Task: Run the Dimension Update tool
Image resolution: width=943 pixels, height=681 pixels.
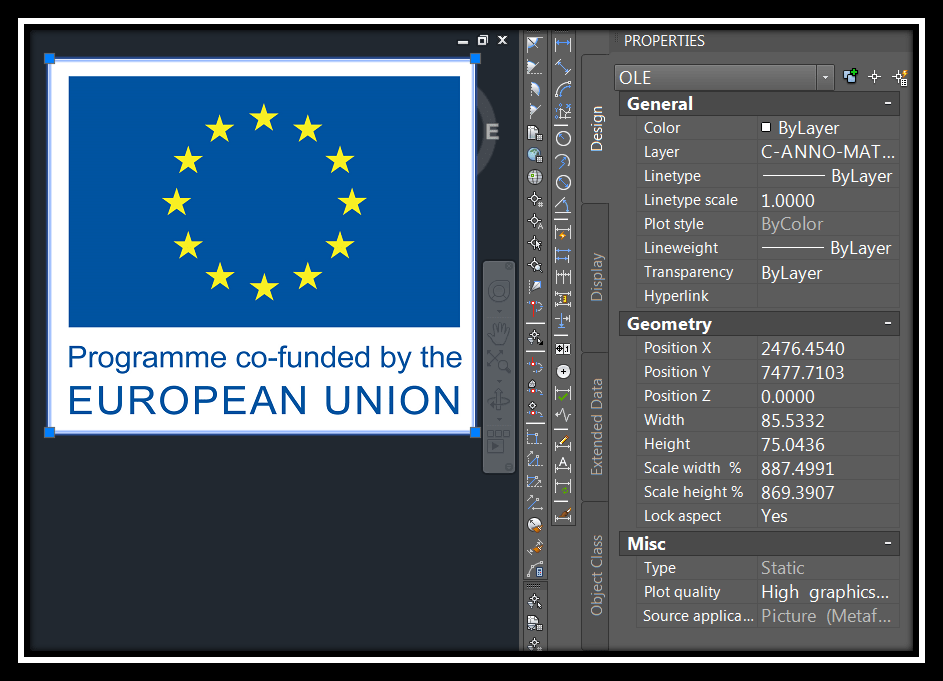Action: 563,487
